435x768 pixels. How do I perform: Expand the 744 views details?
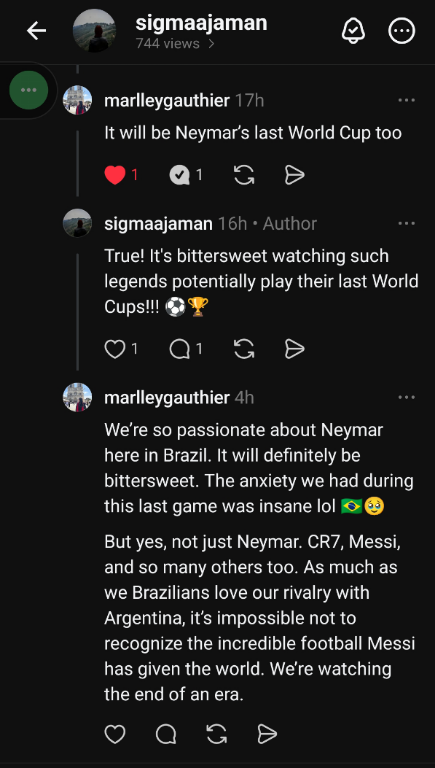click(x=175, y=44)
